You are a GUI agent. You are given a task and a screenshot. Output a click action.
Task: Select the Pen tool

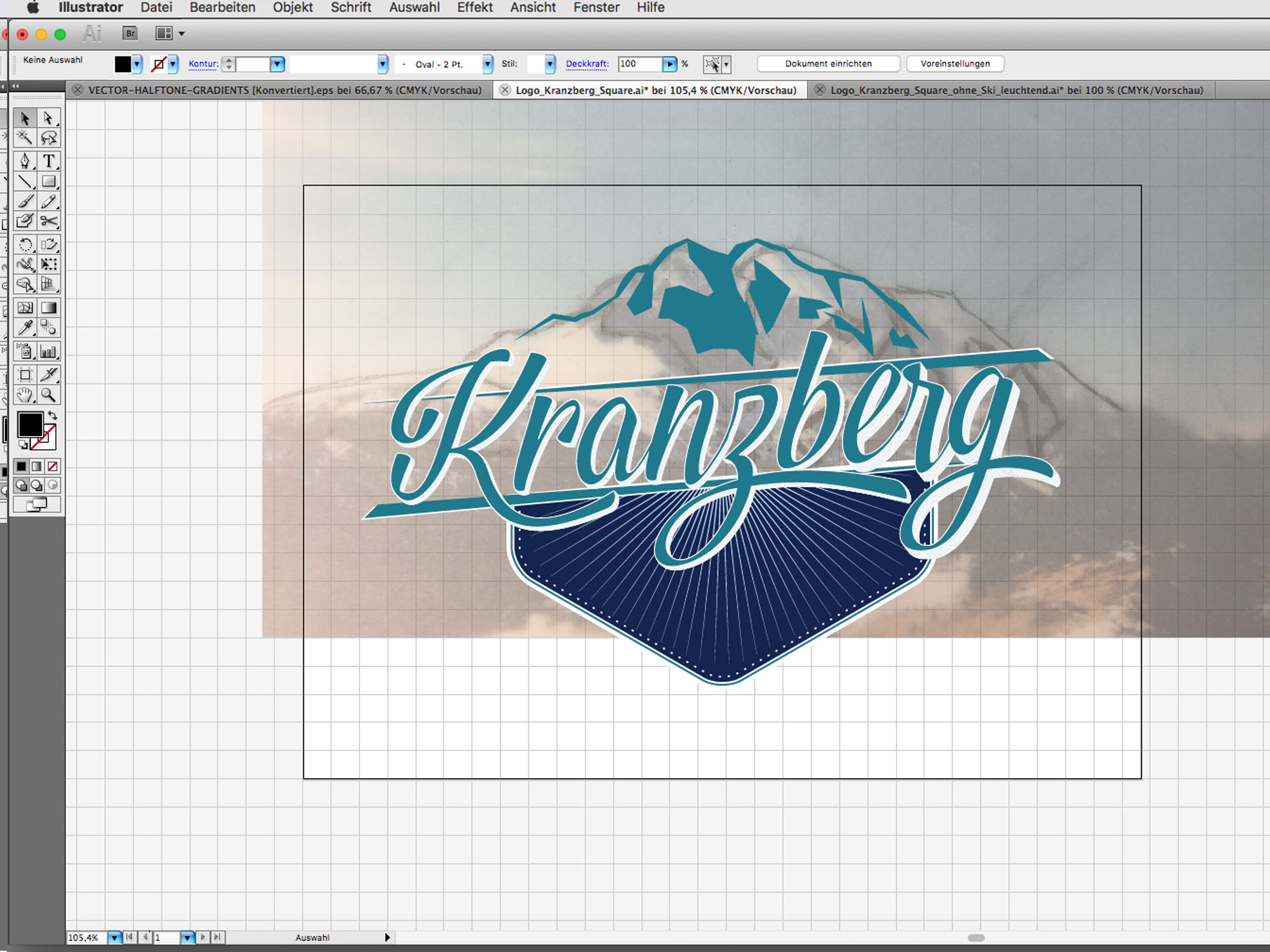(x=25, y=161)
